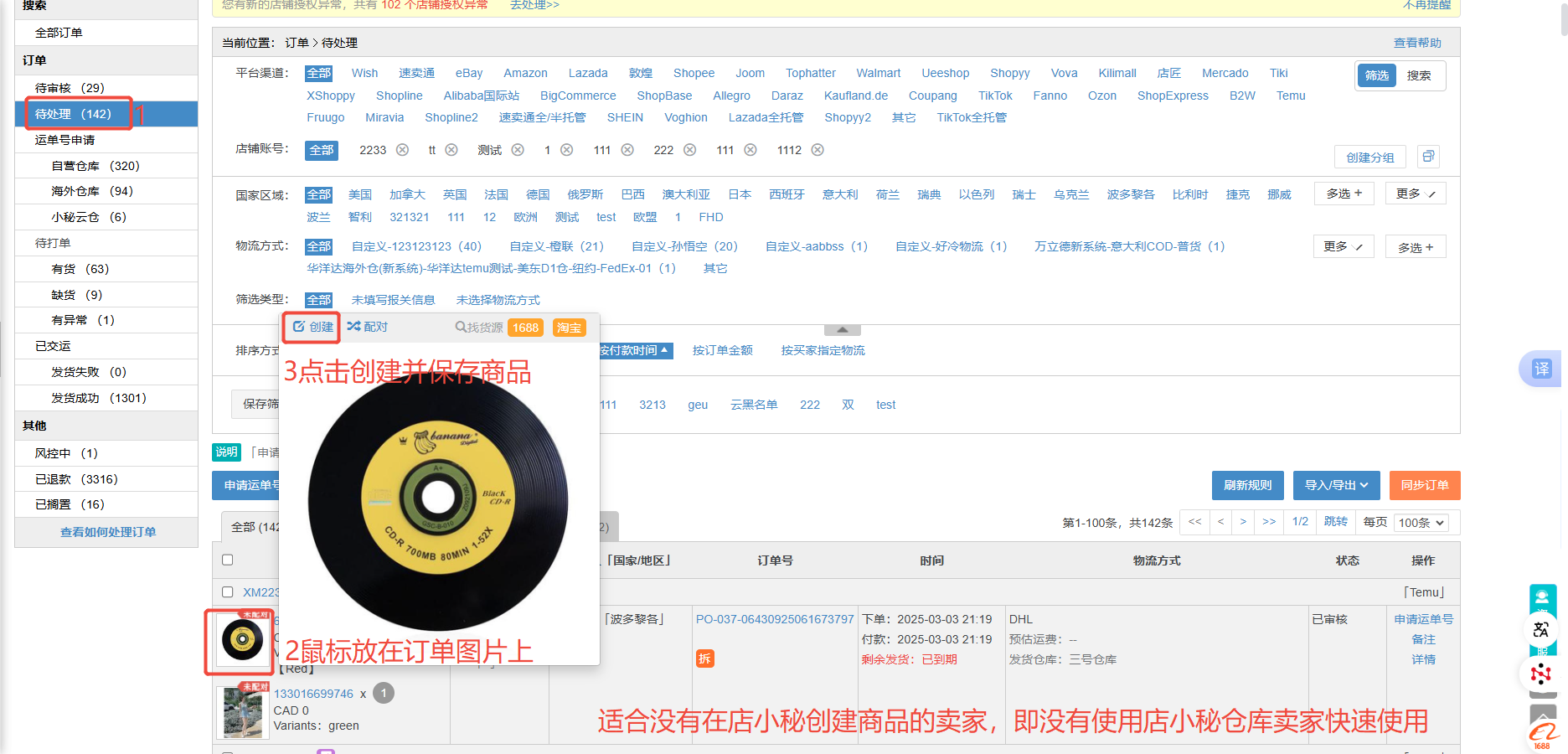Image resolution: width=1568 pixels, height=754 pixels.
Task: Click the 找货源 search icon
Action: click(461, 327)
